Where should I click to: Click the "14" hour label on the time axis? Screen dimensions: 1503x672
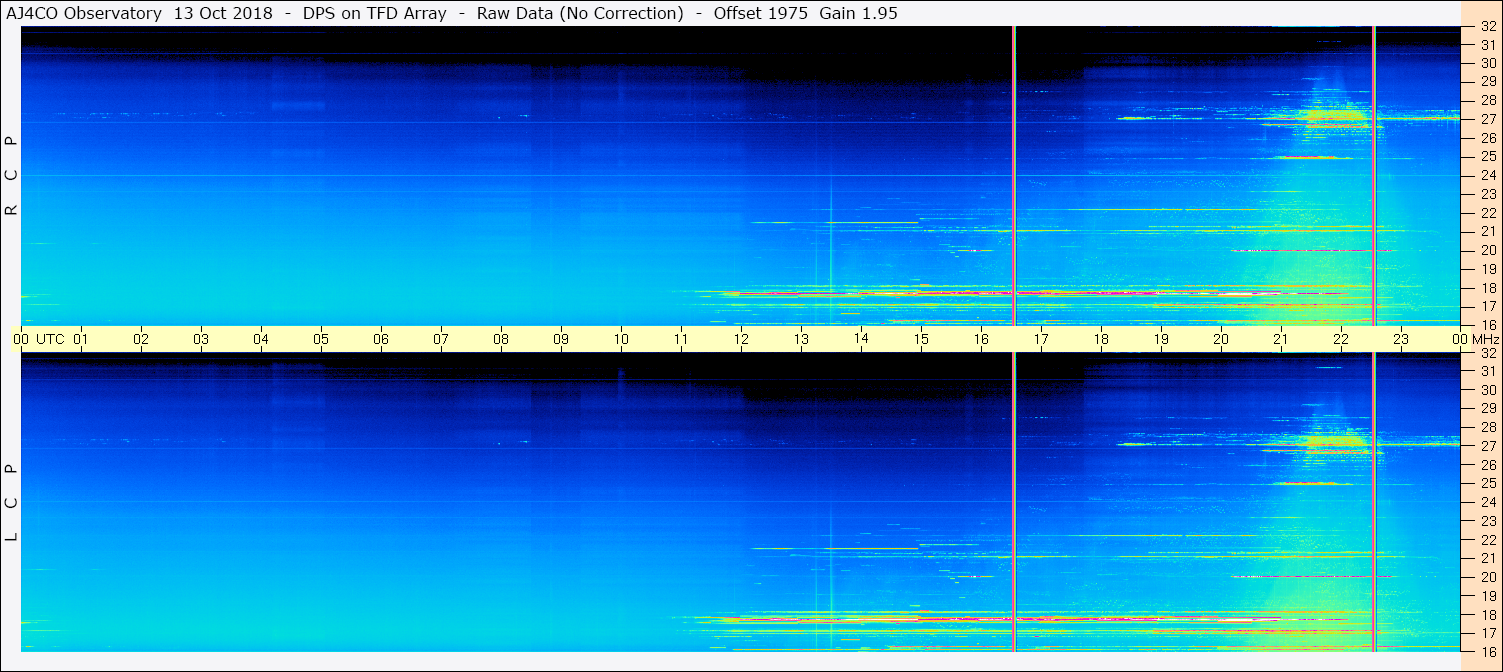pyautogui.click(x=861, y=339)
